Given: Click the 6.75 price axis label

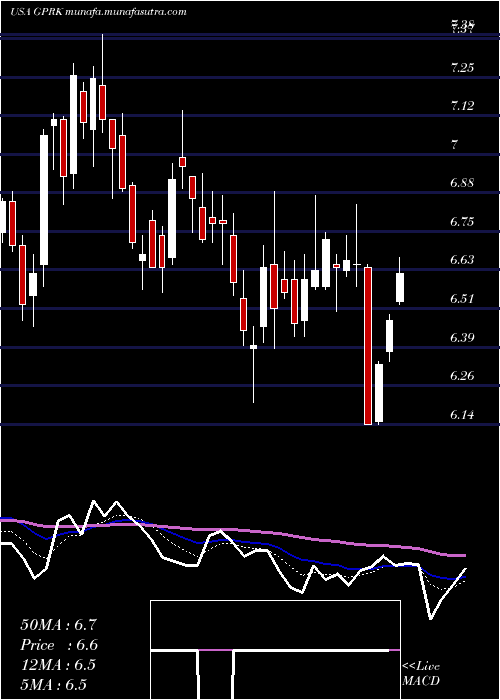Looking at the screenshot, I should tap(462, 221).
